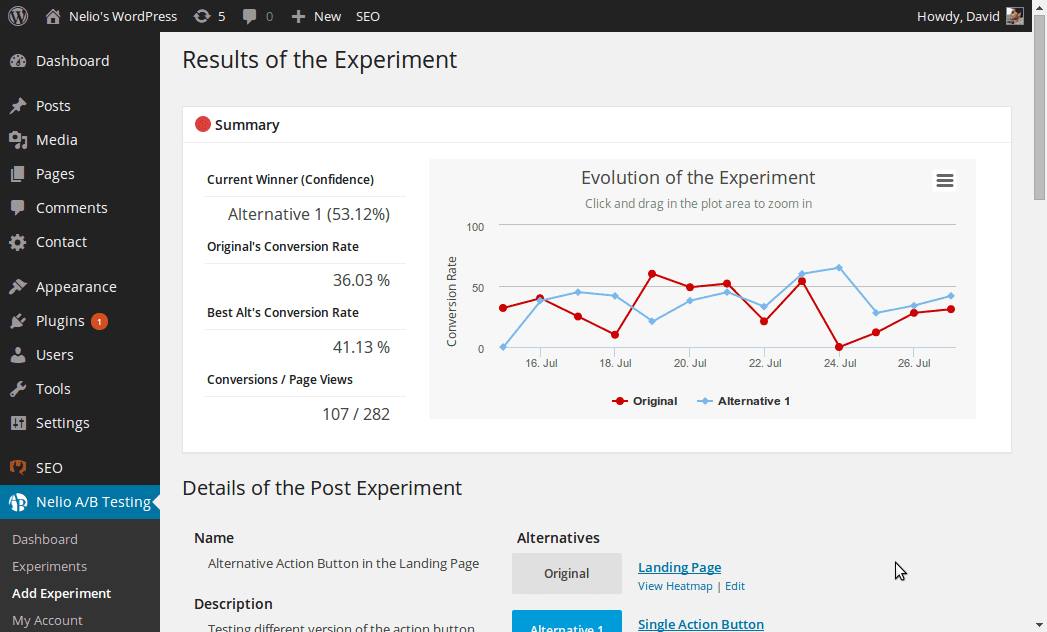Click the chart hamburger export menu
The width and height of the screenshot is (1047, 632).
click(944, 180)
